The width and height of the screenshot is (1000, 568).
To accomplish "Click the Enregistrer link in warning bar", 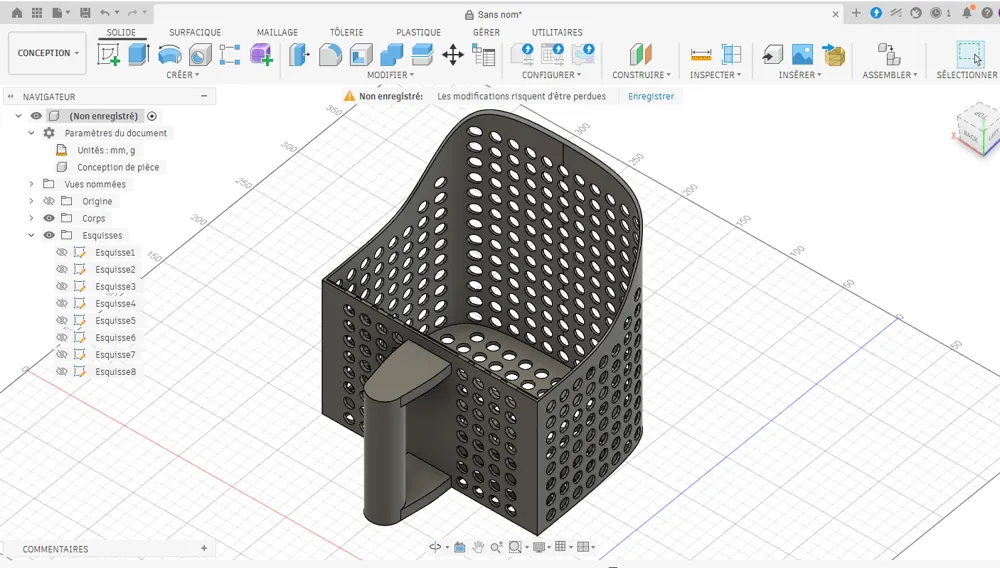I will tap(651, 96).
